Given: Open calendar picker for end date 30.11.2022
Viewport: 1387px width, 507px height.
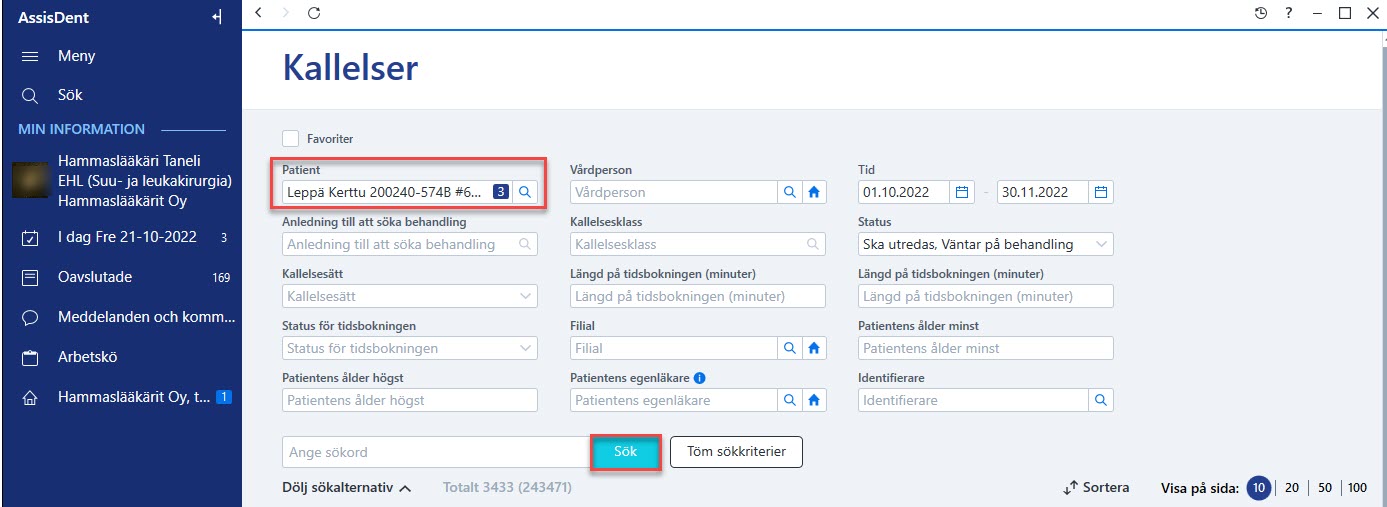Looking at the screenshot, I should point(1101,192).
